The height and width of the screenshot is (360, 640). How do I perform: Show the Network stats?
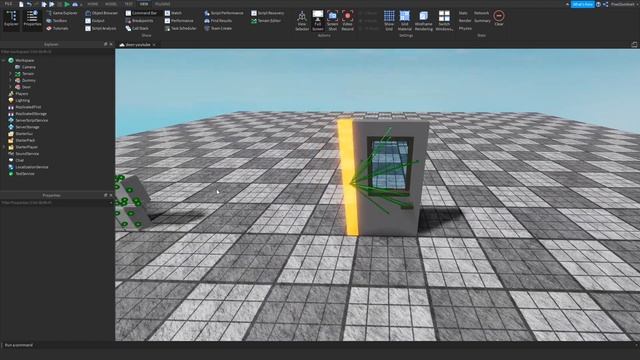(x=481, y=13)
